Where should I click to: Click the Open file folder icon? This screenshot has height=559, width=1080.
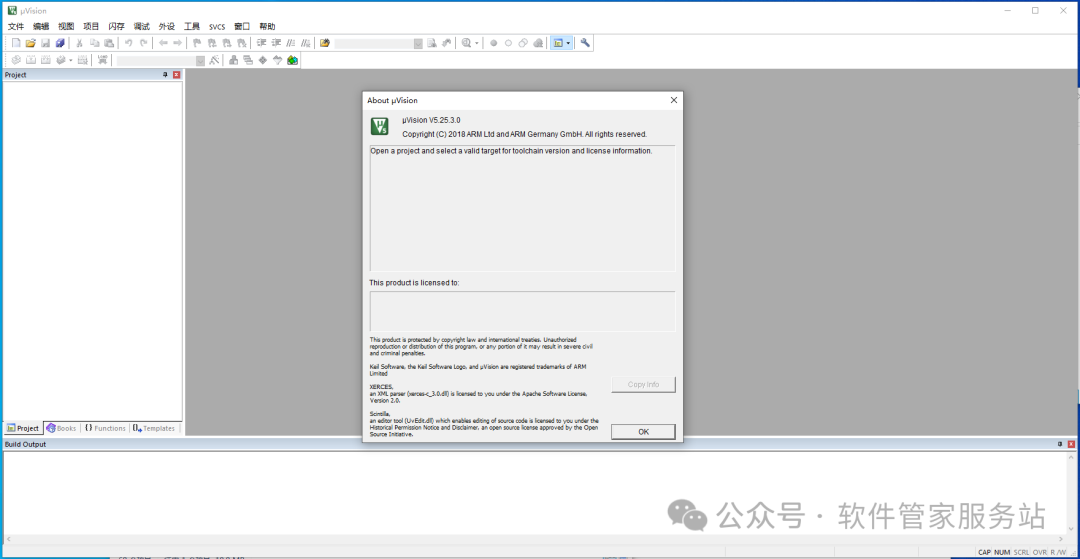30,43
